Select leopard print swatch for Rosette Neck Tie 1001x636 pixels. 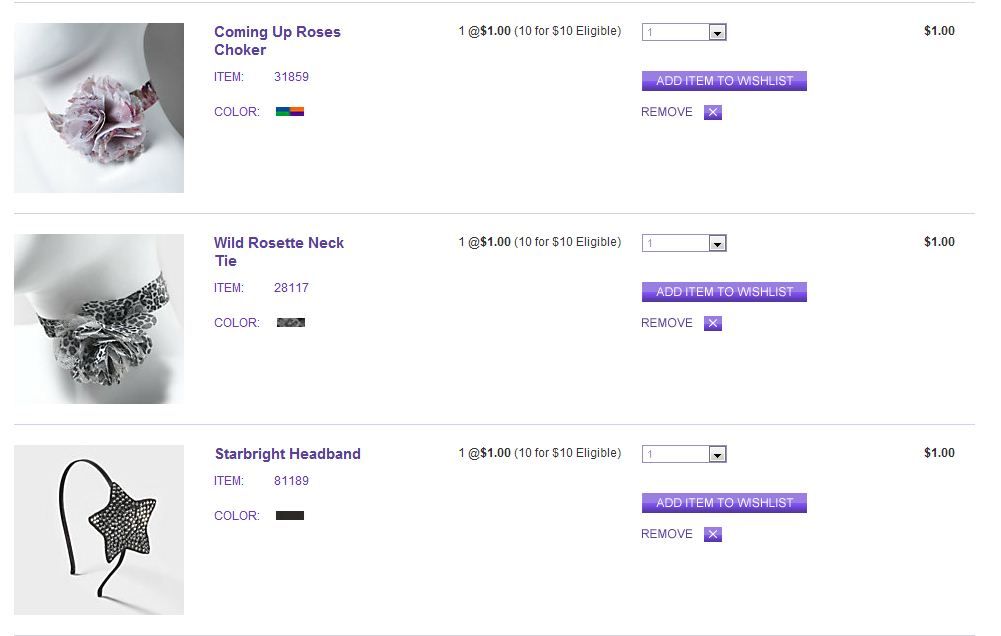(x=290, y=323)
